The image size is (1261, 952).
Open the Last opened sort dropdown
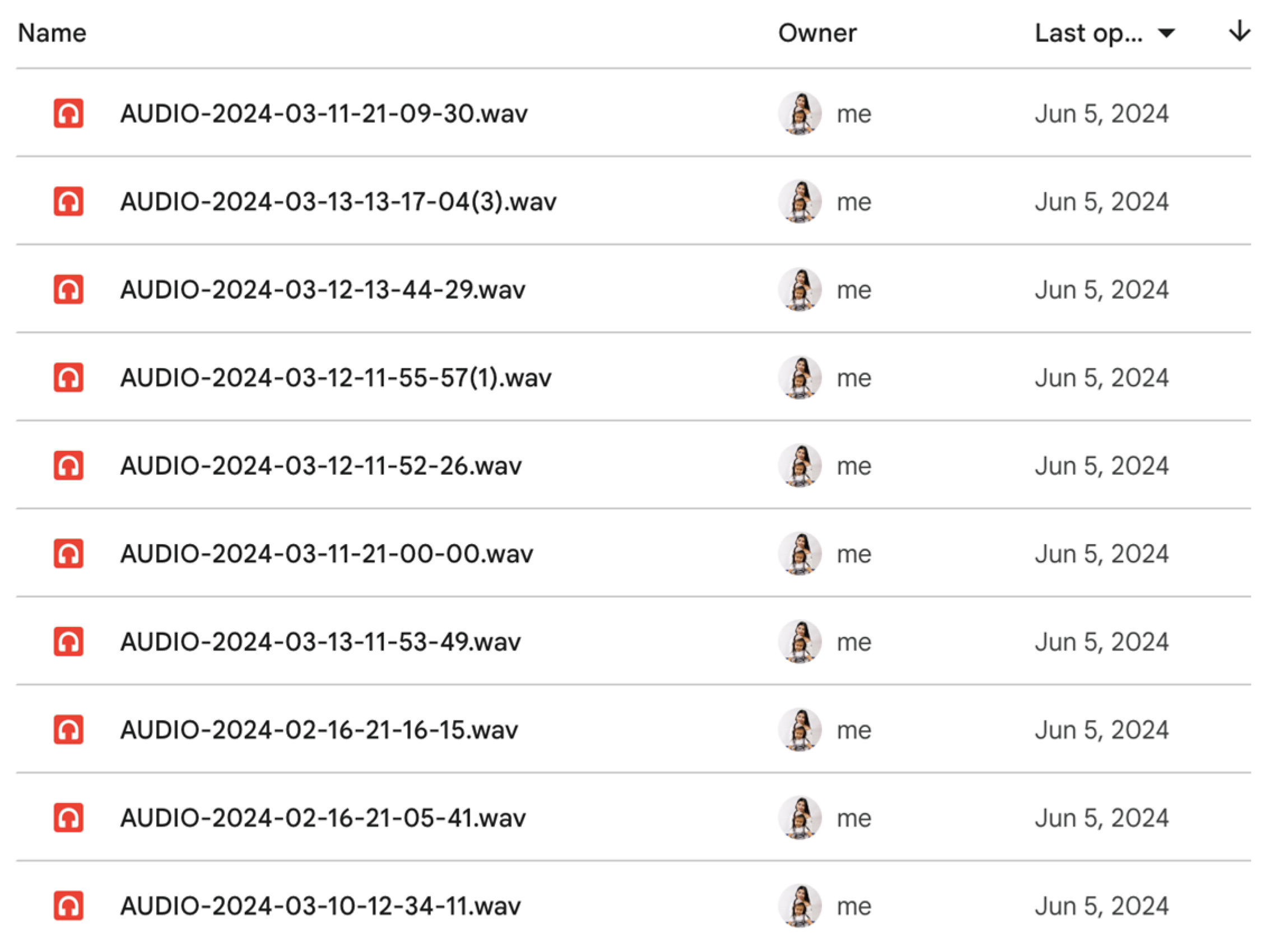coord(1105,33)
